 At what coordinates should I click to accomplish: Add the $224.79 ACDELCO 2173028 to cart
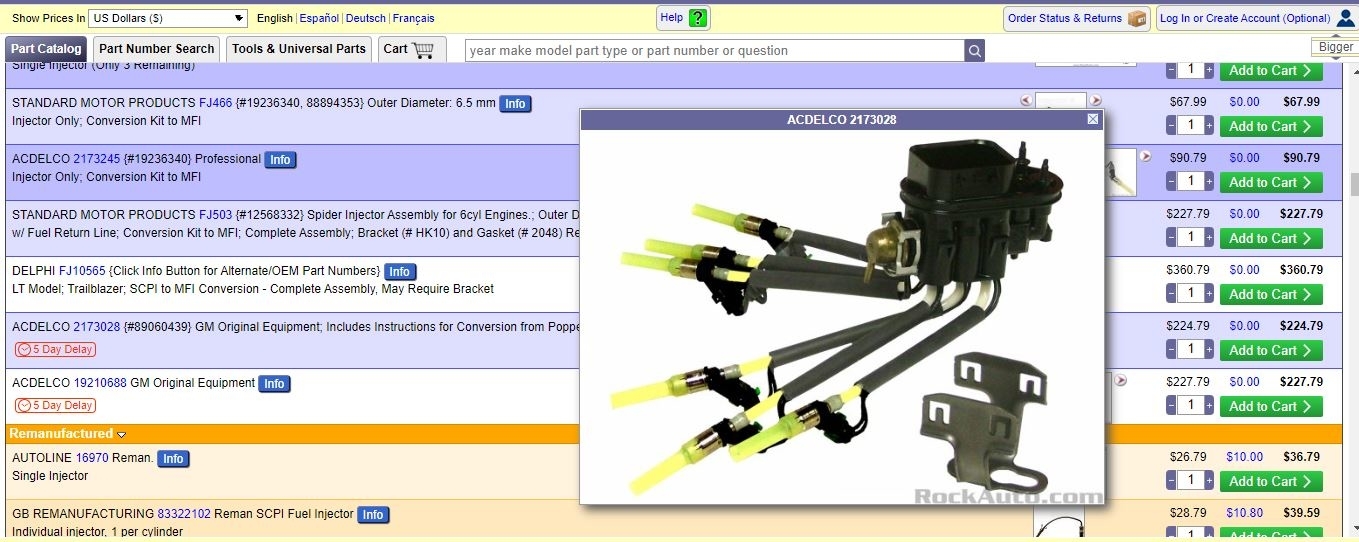coord(1270,350)
